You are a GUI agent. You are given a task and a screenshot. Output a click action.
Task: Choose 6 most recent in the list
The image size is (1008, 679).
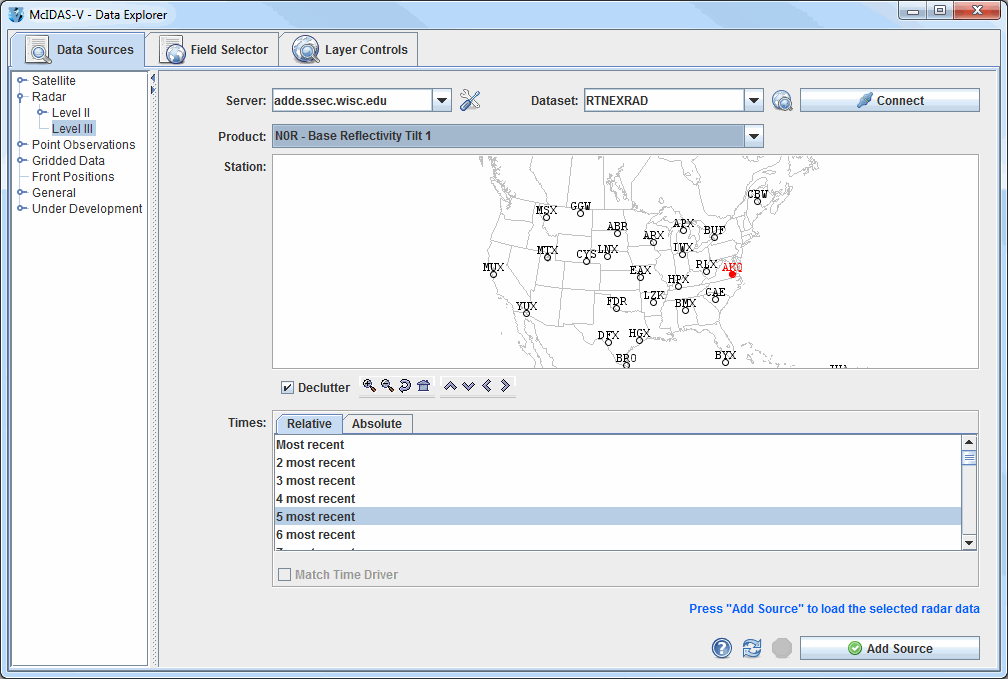(x=618, y=534)
